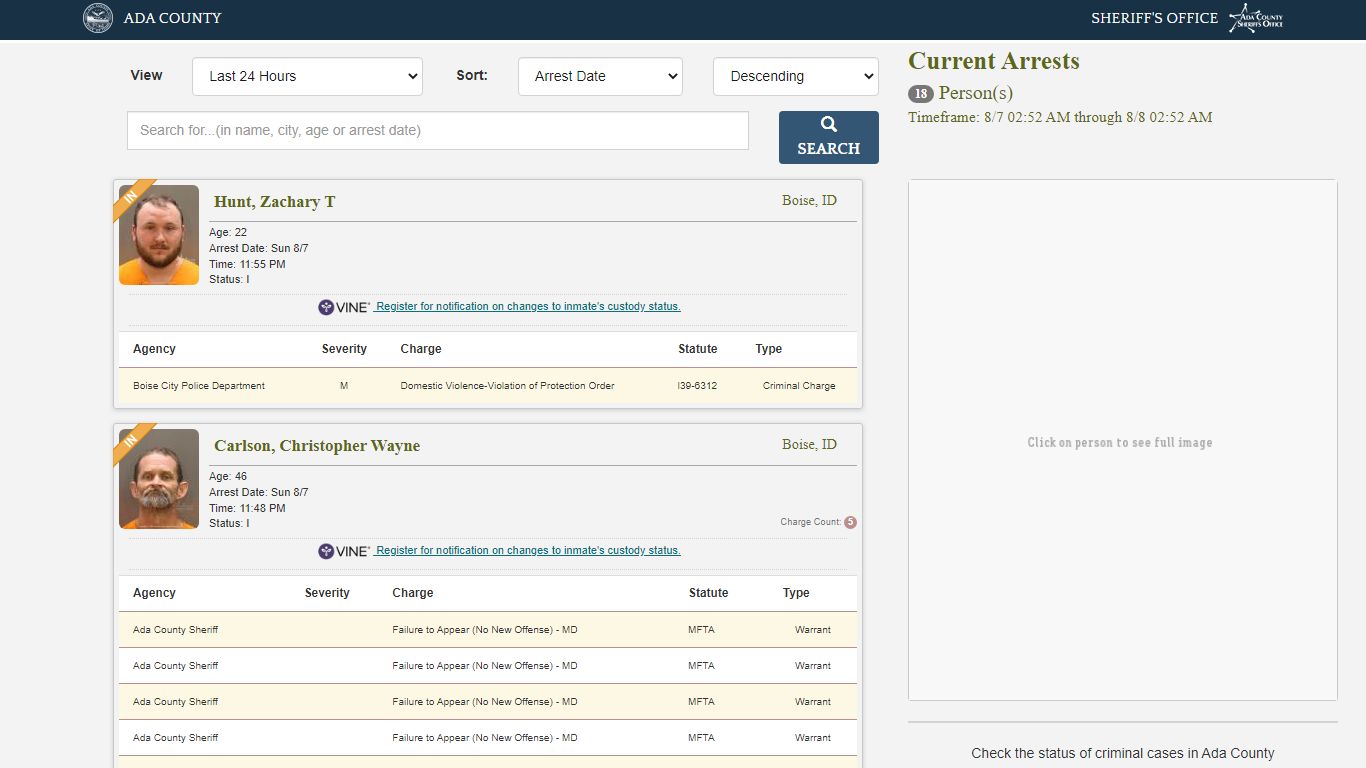The image size is (1366, 768).
Task: Click Boise, ID on Carlson's card
Action: pyautogui.click(x=809, y=444)
